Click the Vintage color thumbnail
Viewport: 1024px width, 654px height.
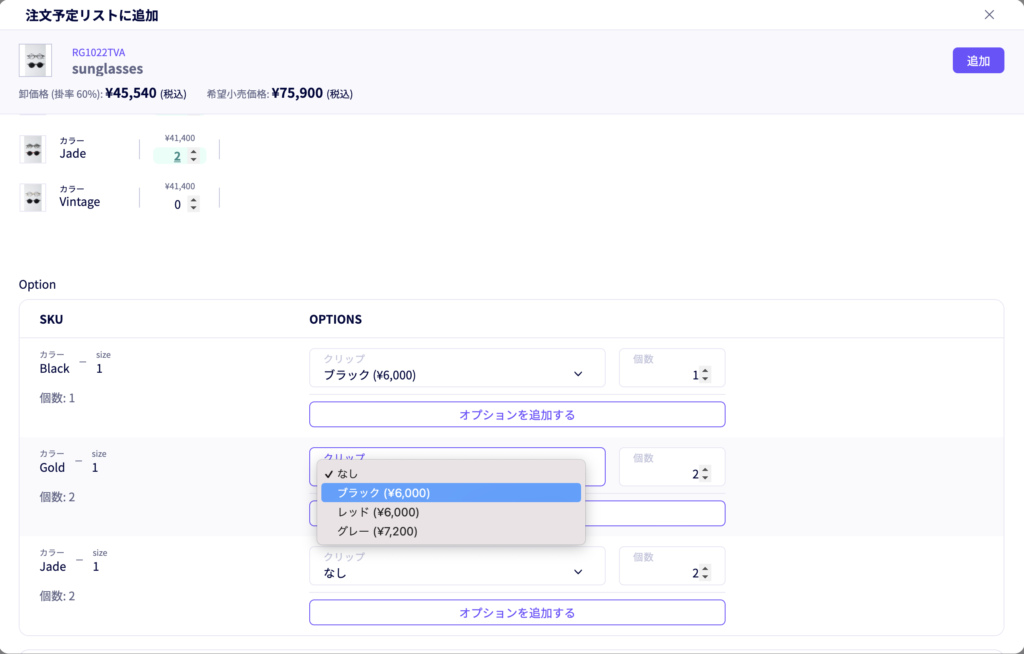coord(33,197)
